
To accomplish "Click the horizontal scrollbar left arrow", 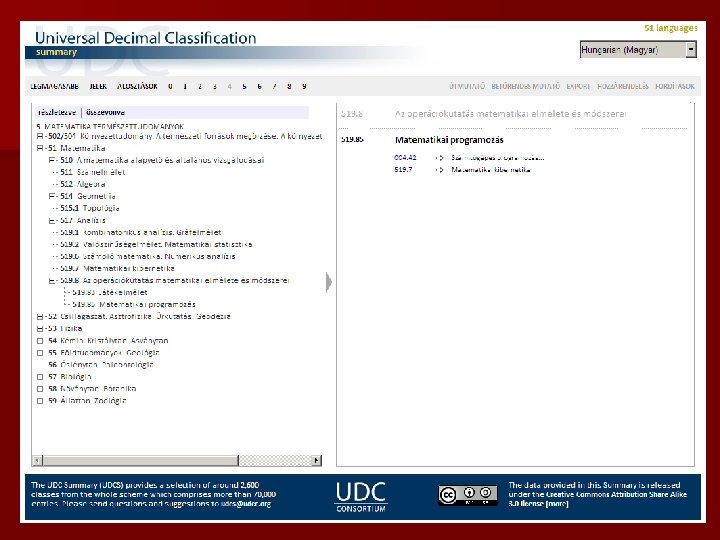I will coord(38,460).
